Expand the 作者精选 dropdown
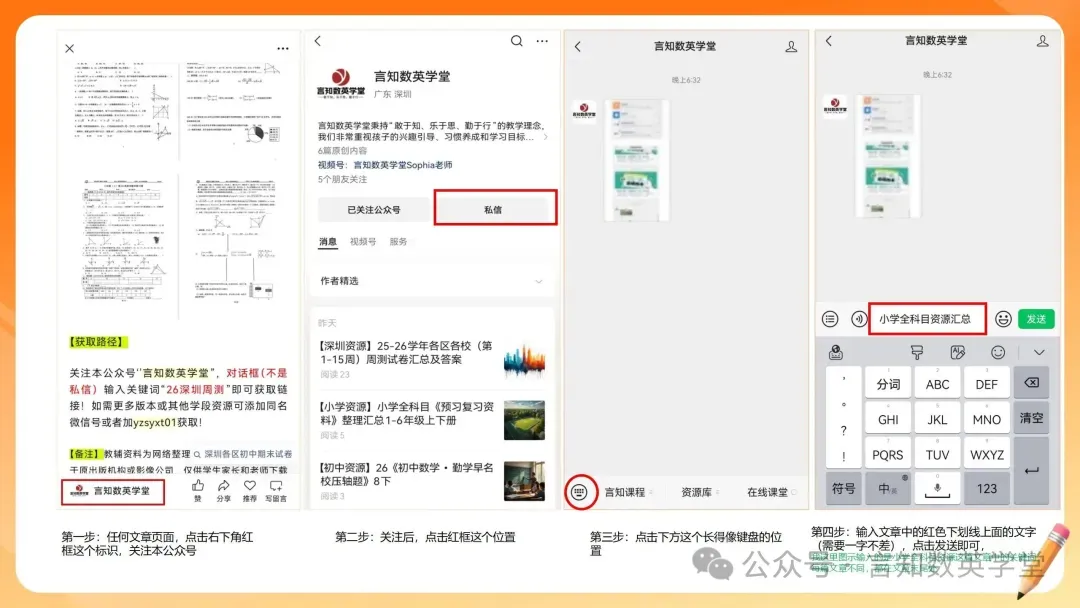Screen dimensions: 1080x608 [x=433, y=281]
